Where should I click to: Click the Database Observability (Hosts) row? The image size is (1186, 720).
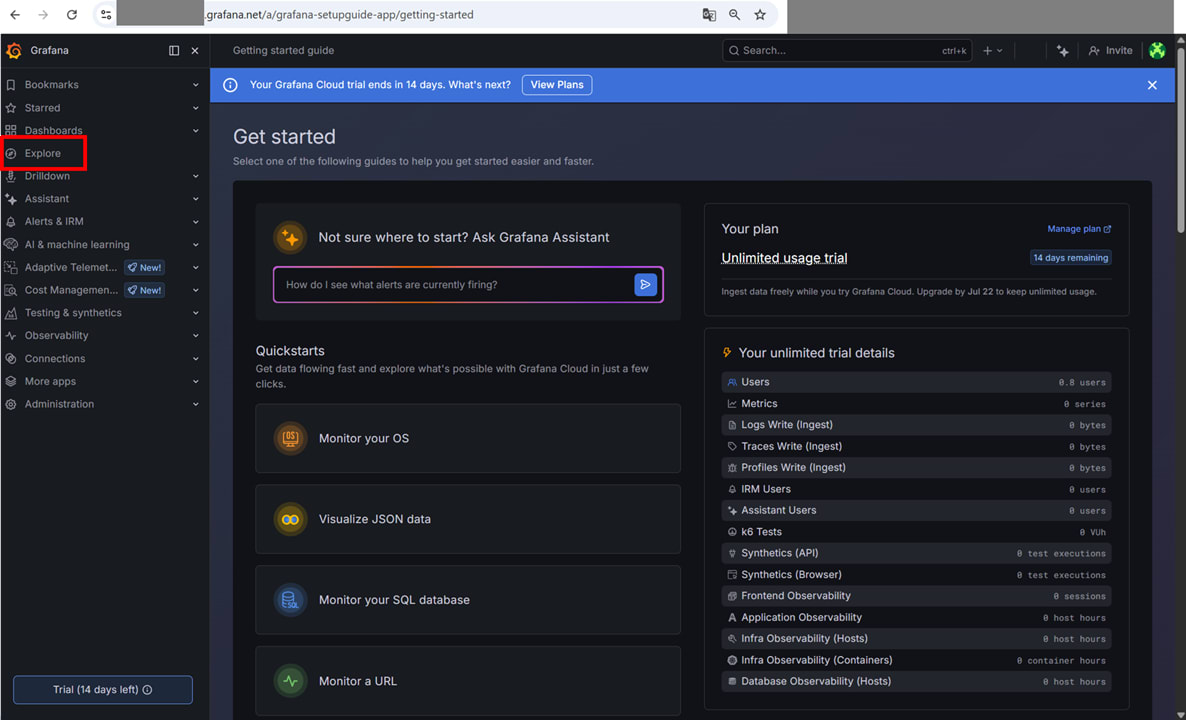[x=916, y=681]
